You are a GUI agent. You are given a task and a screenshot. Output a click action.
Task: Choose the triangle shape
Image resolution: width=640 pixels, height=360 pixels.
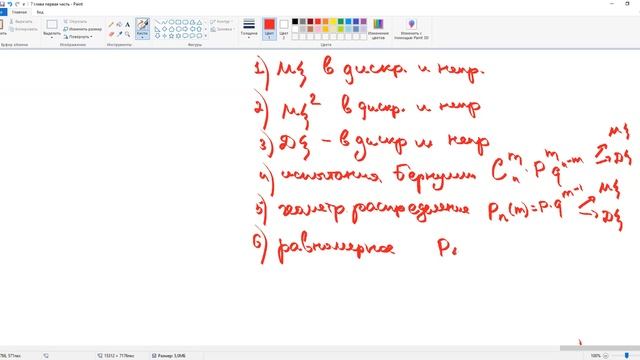(199, 22)
